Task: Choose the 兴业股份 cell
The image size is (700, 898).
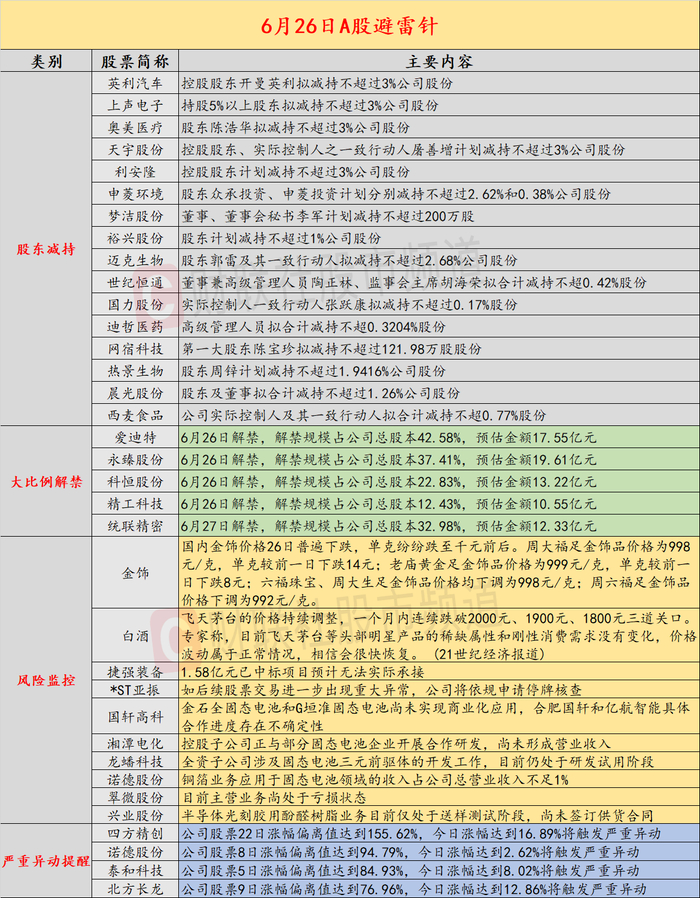Action: (135, 816)
